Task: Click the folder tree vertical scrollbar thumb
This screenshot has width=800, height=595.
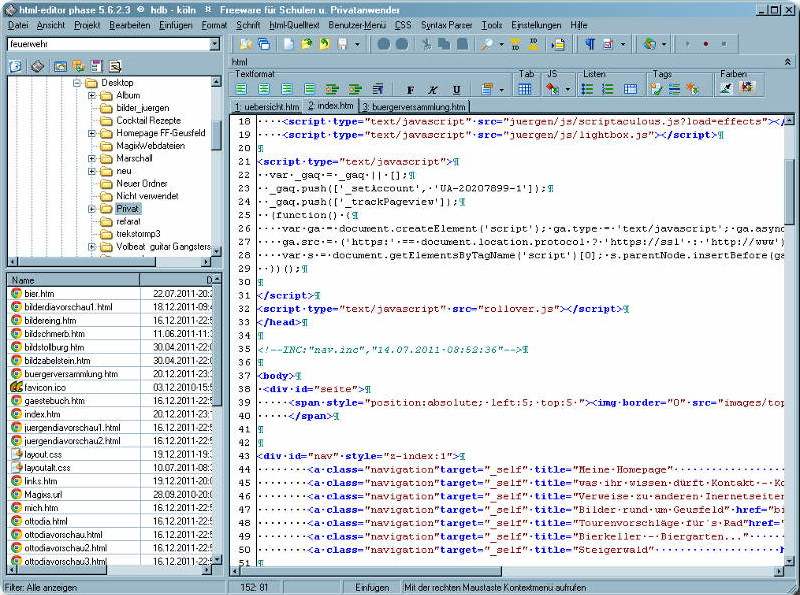Action: pyautogui.click(x=216, y=135)
